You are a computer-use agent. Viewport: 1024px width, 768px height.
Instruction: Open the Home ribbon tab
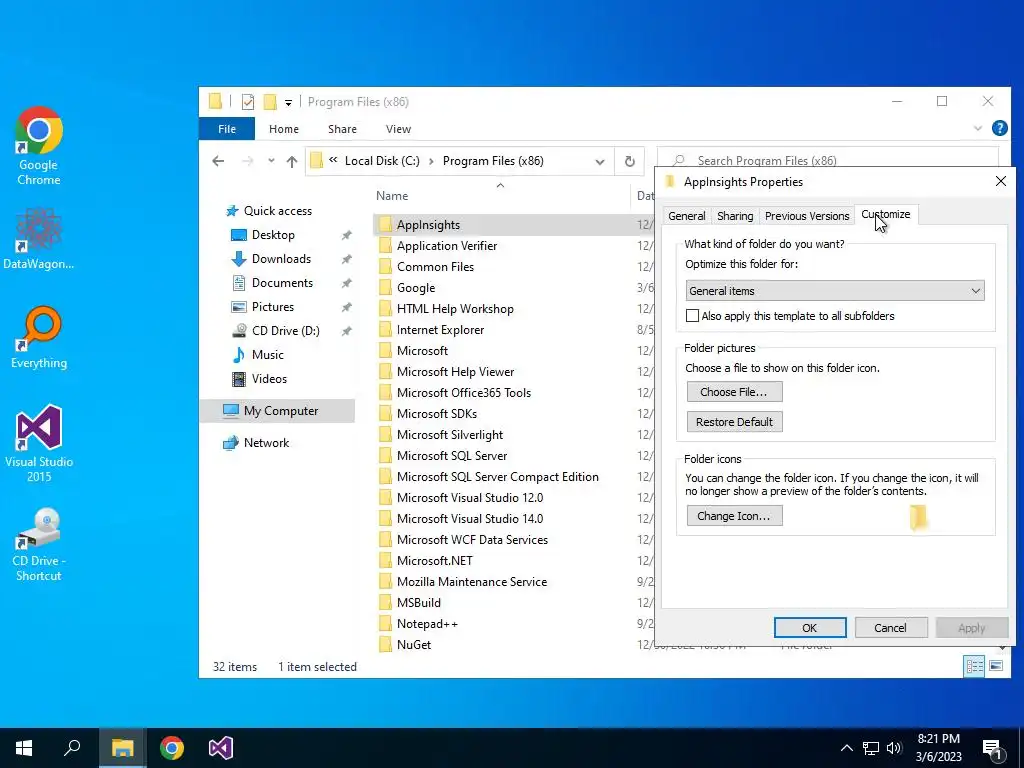tap(283, 129)
